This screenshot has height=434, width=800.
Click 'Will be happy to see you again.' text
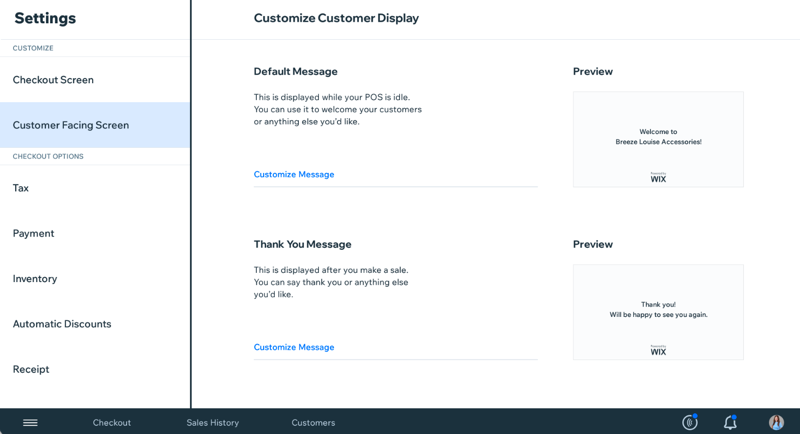tap(658, 315)
